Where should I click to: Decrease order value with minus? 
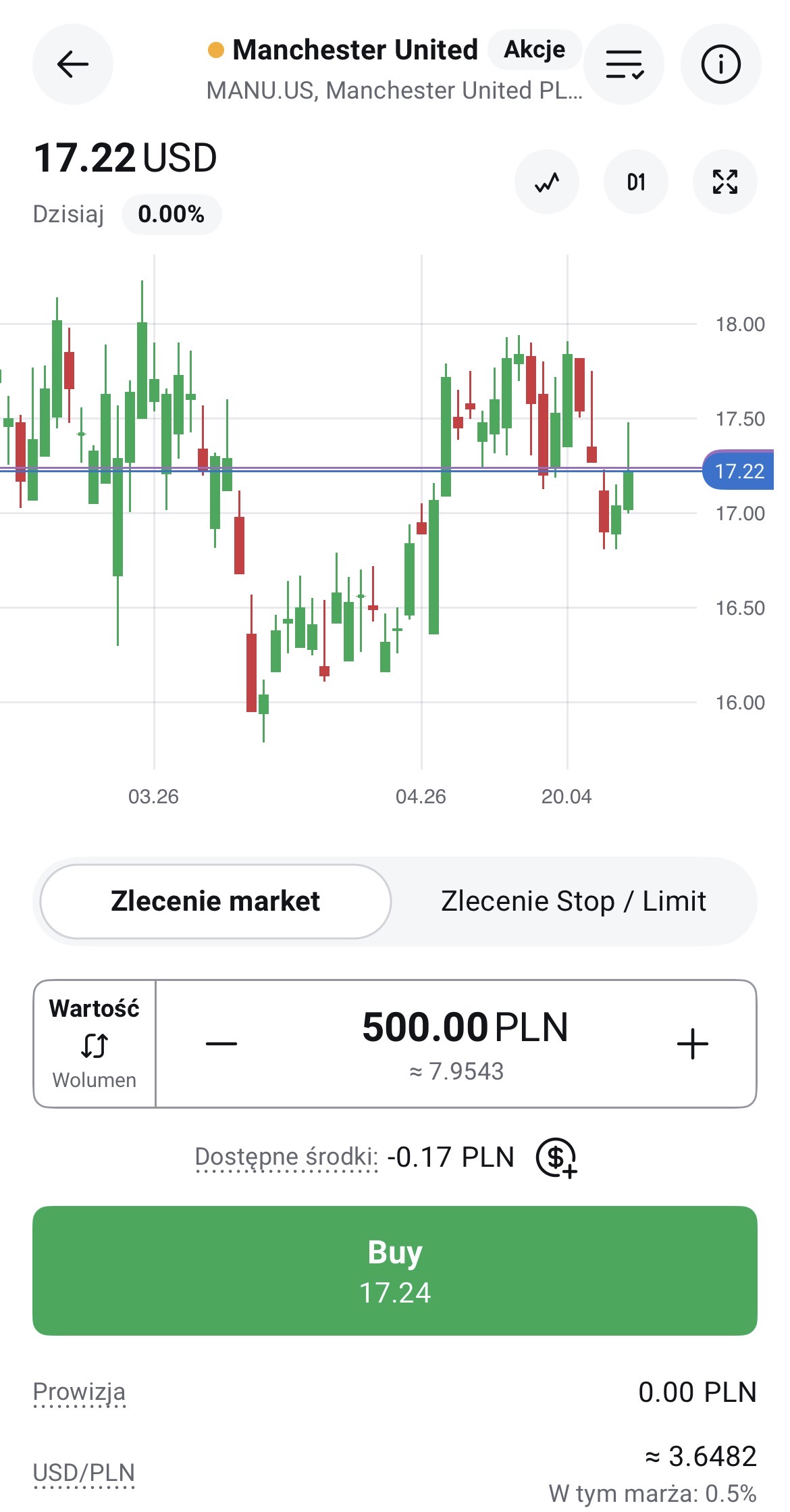pos(221,1044)
